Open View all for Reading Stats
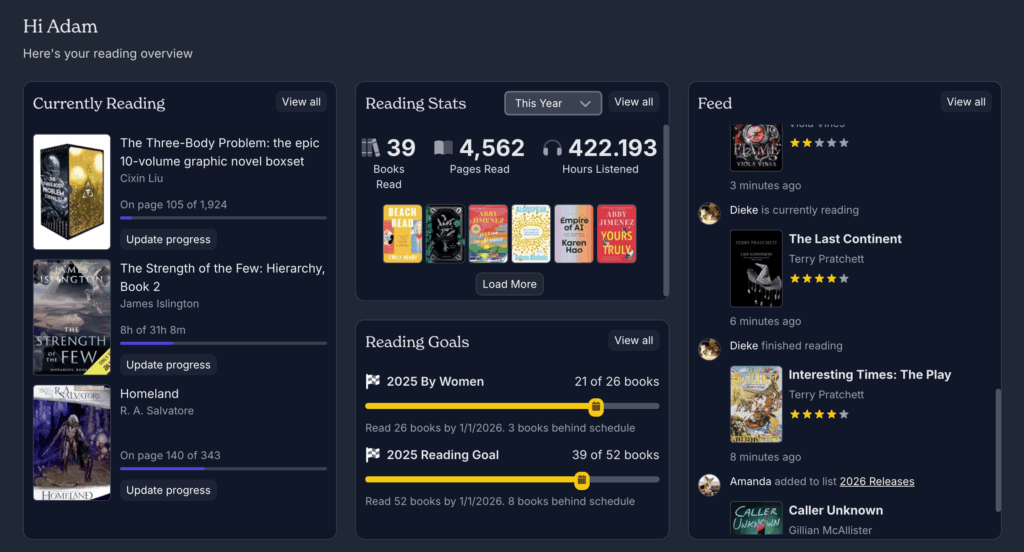Screen dimensions: 1024x552 pyautogui.click(x=633, y=102)
